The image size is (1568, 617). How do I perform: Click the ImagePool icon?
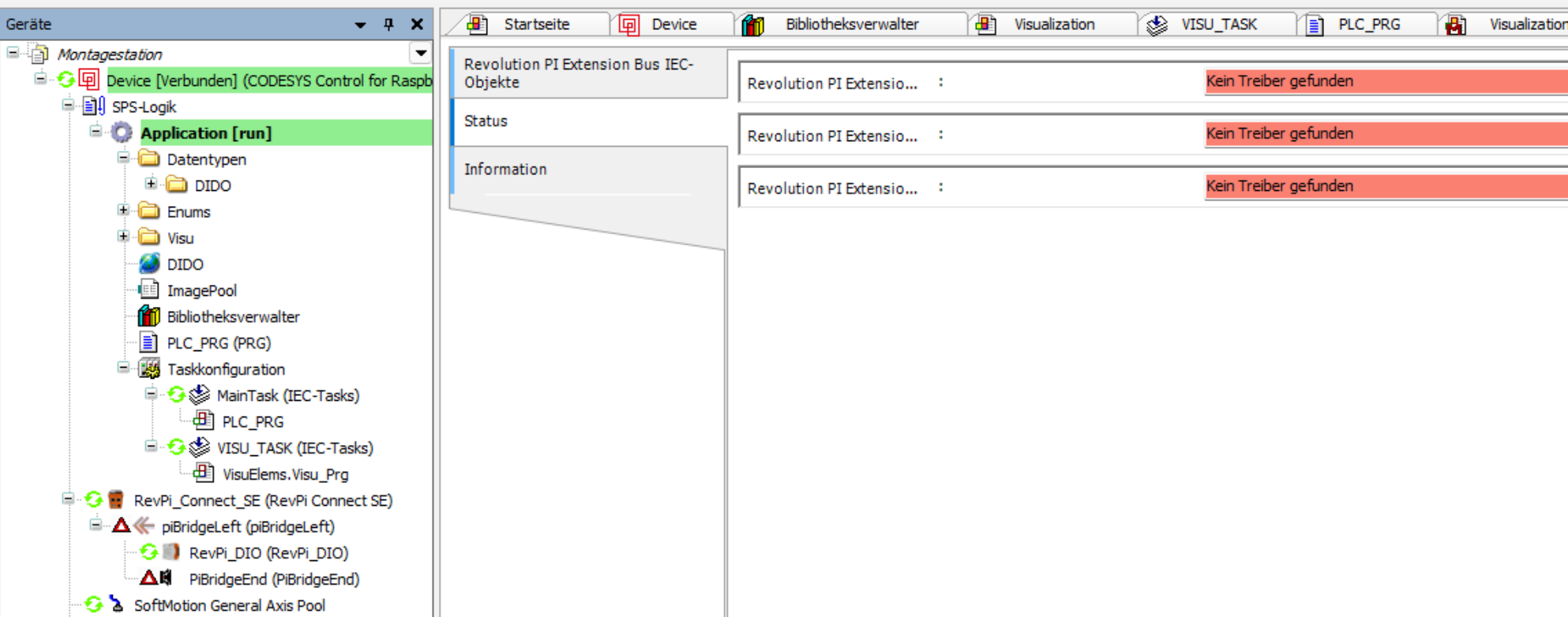point(148,290)
